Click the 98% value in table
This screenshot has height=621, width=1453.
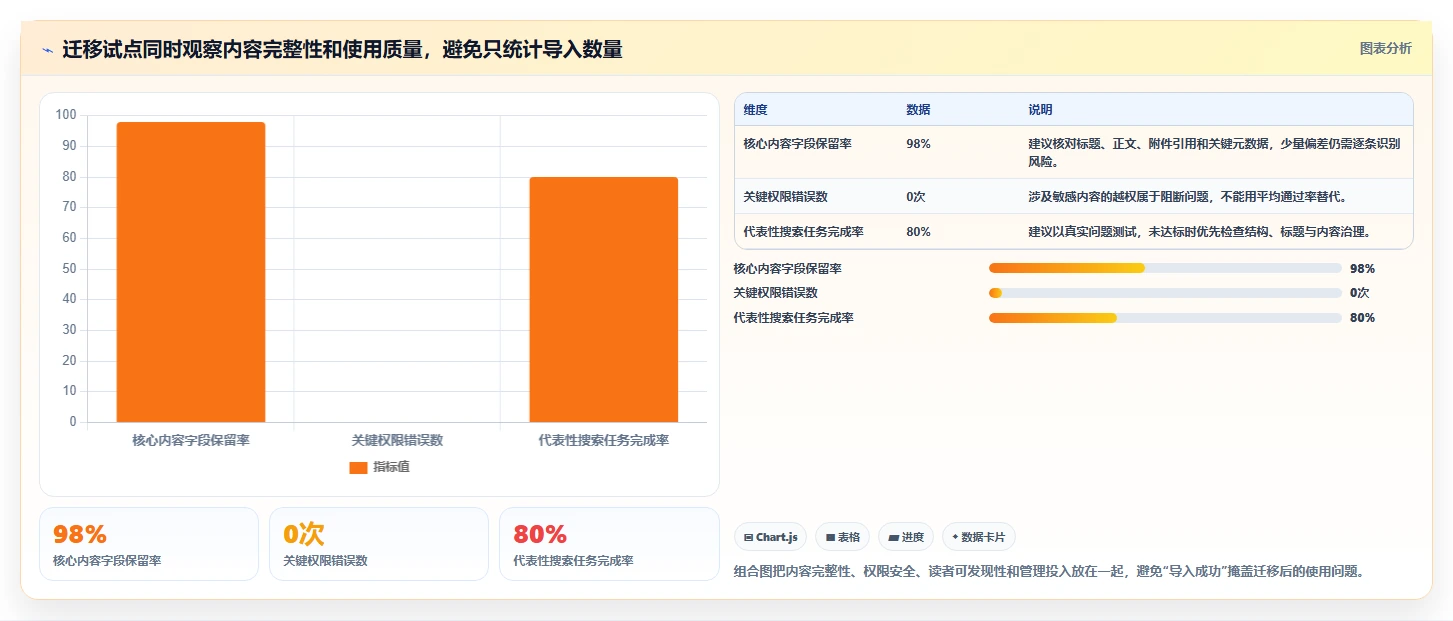pyautogui.click(x=918, y=144)
